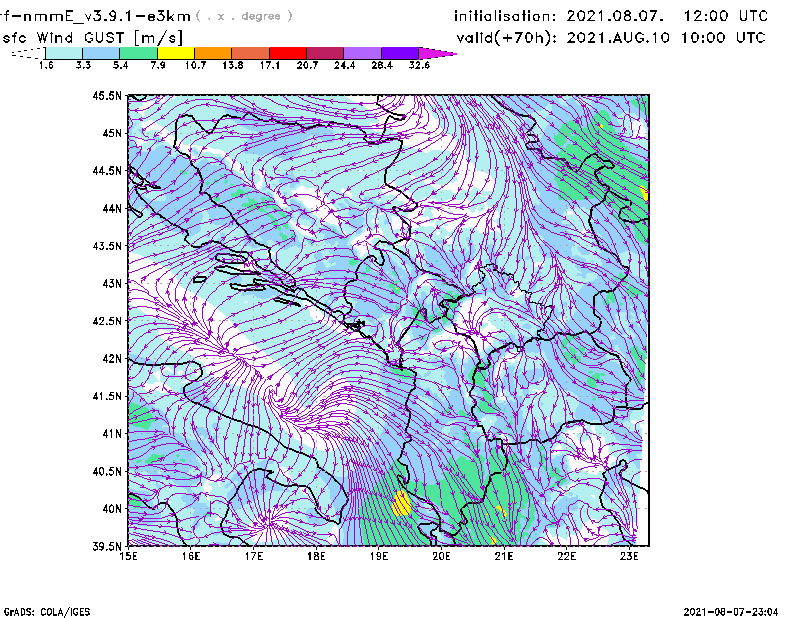Click the 16E longitude label

[191, 556]
